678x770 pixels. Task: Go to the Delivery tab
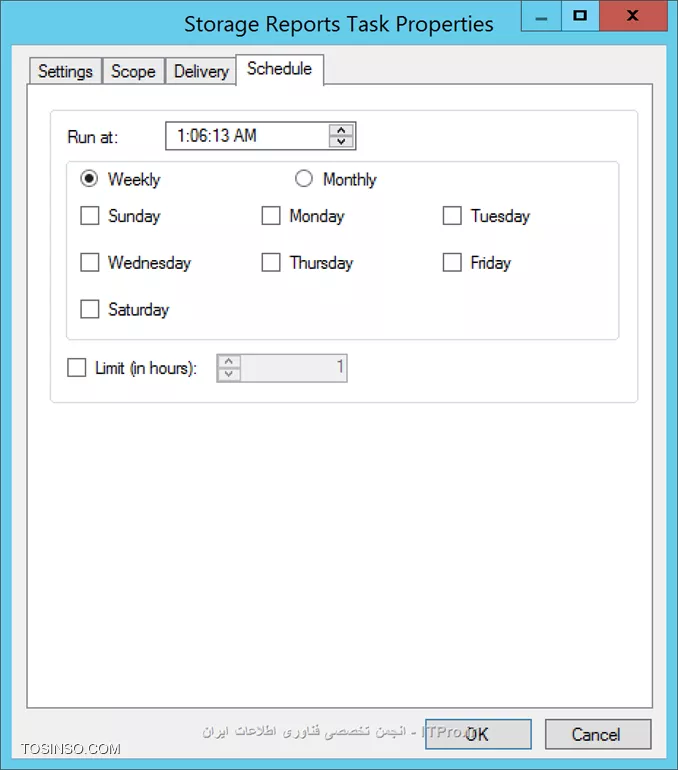point(201,72)
